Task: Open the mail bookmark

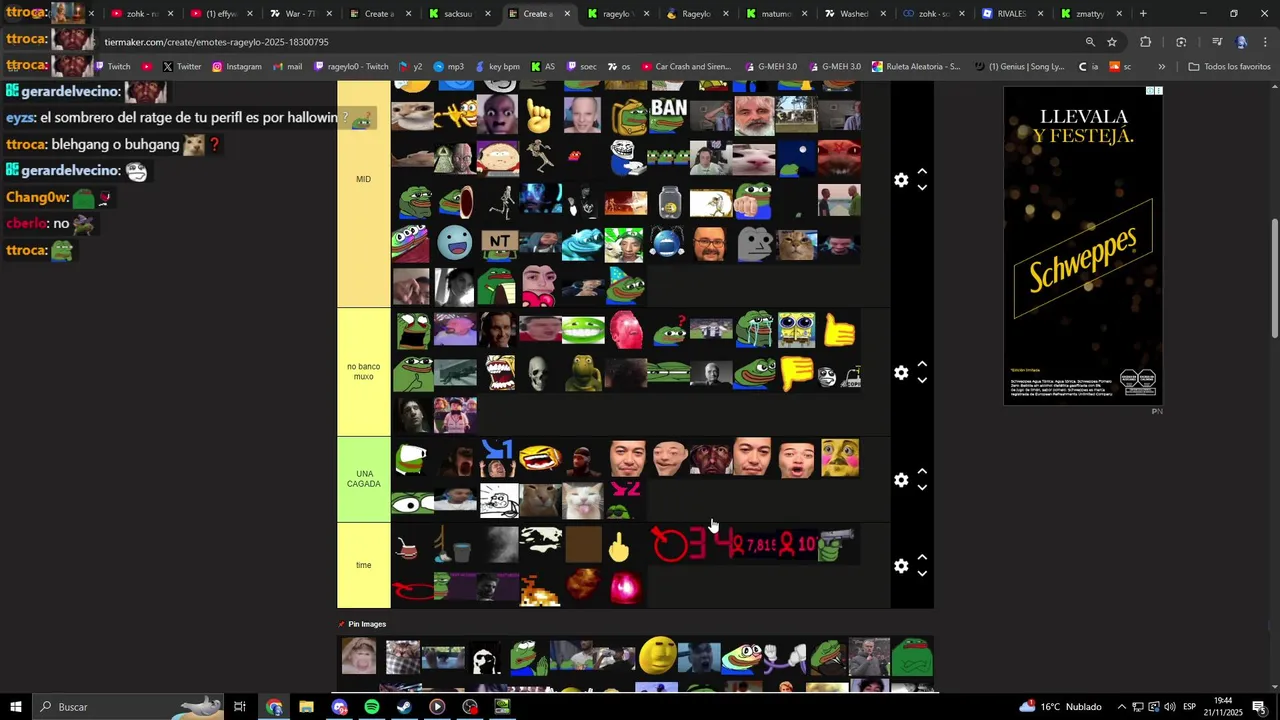Action: 286,67
